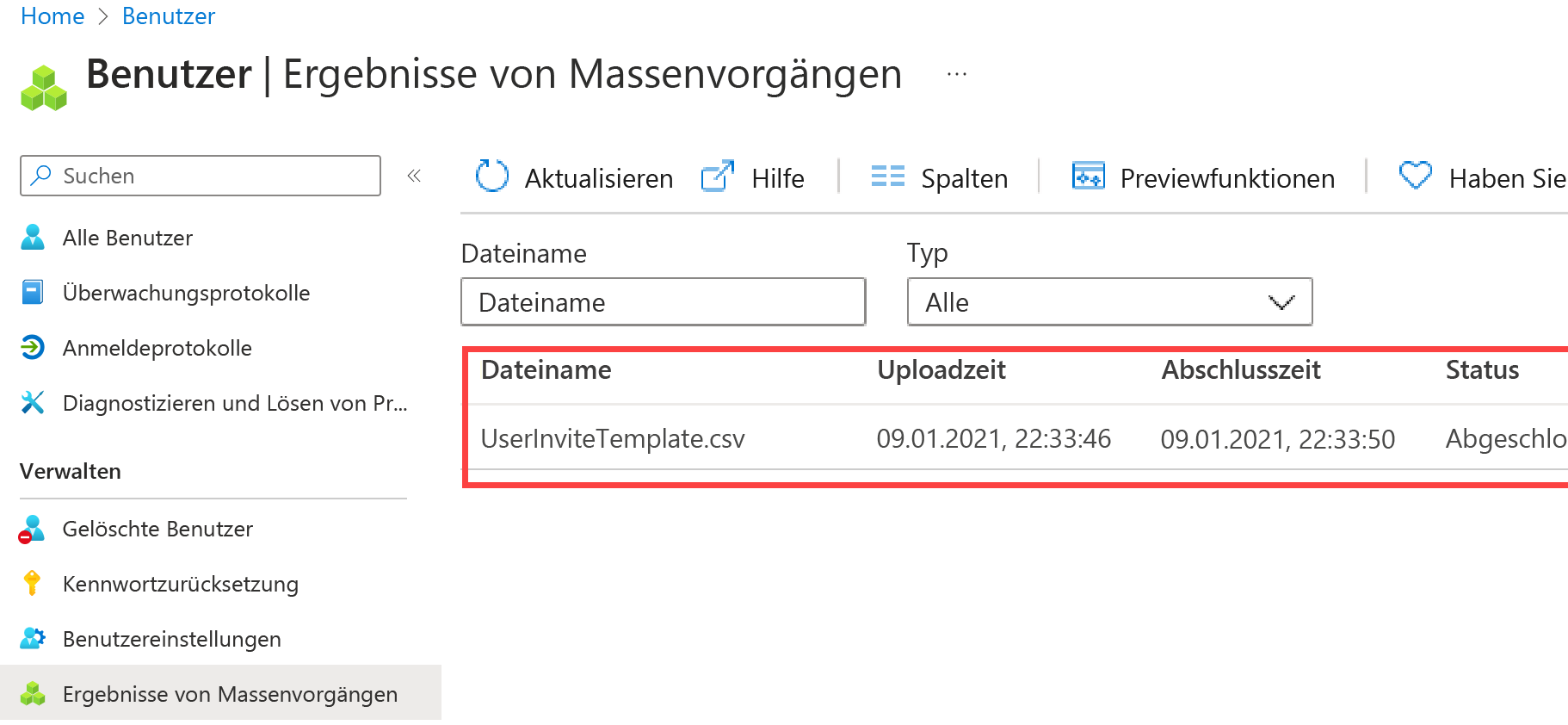Image resolution: width=1568 pixels, height=725 pixels.
Task: Click the Aktualisieren toolbar label
Action: click(x=599, y=178)
